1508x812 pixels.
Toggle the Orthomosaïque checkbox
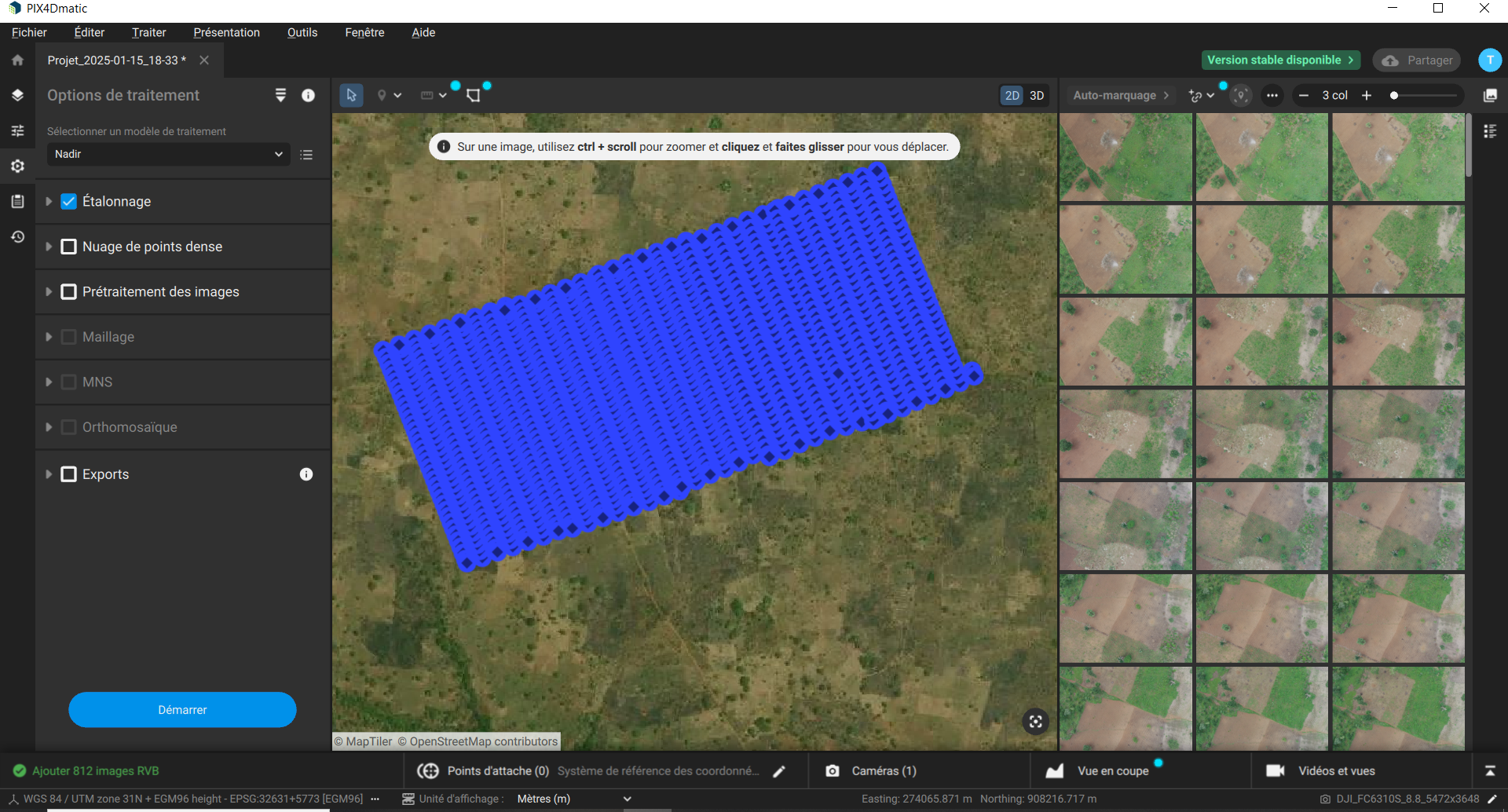tap(69, 427)
